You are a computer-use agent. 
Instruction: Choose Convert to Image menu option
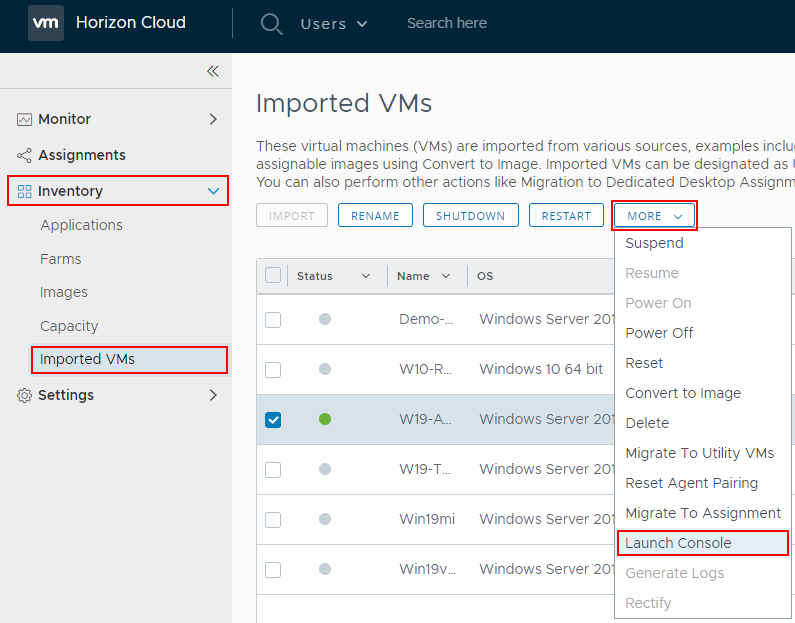pyautogui.click(x=683, y=393)
